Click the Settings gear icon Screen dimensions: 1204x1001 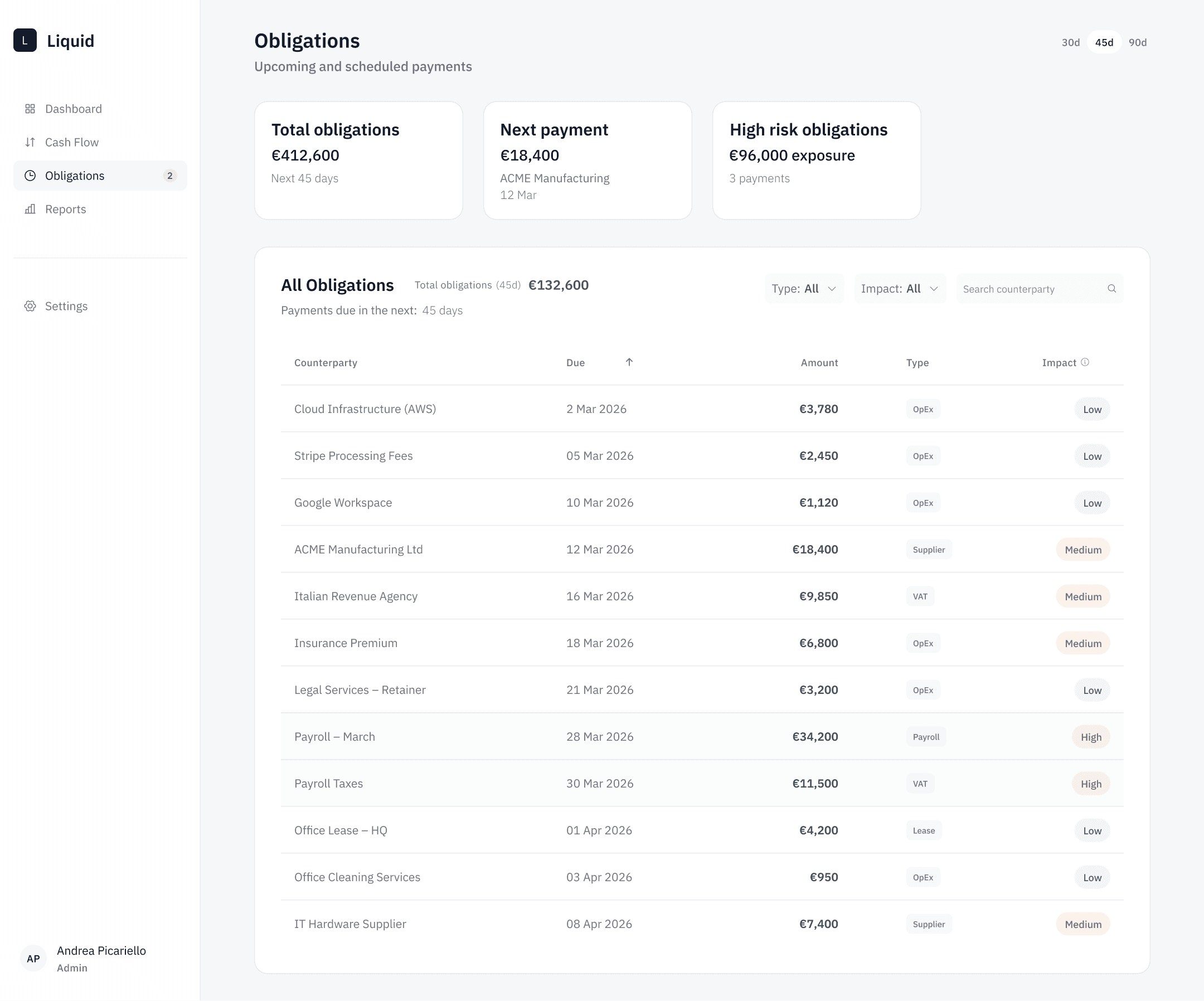30,306
